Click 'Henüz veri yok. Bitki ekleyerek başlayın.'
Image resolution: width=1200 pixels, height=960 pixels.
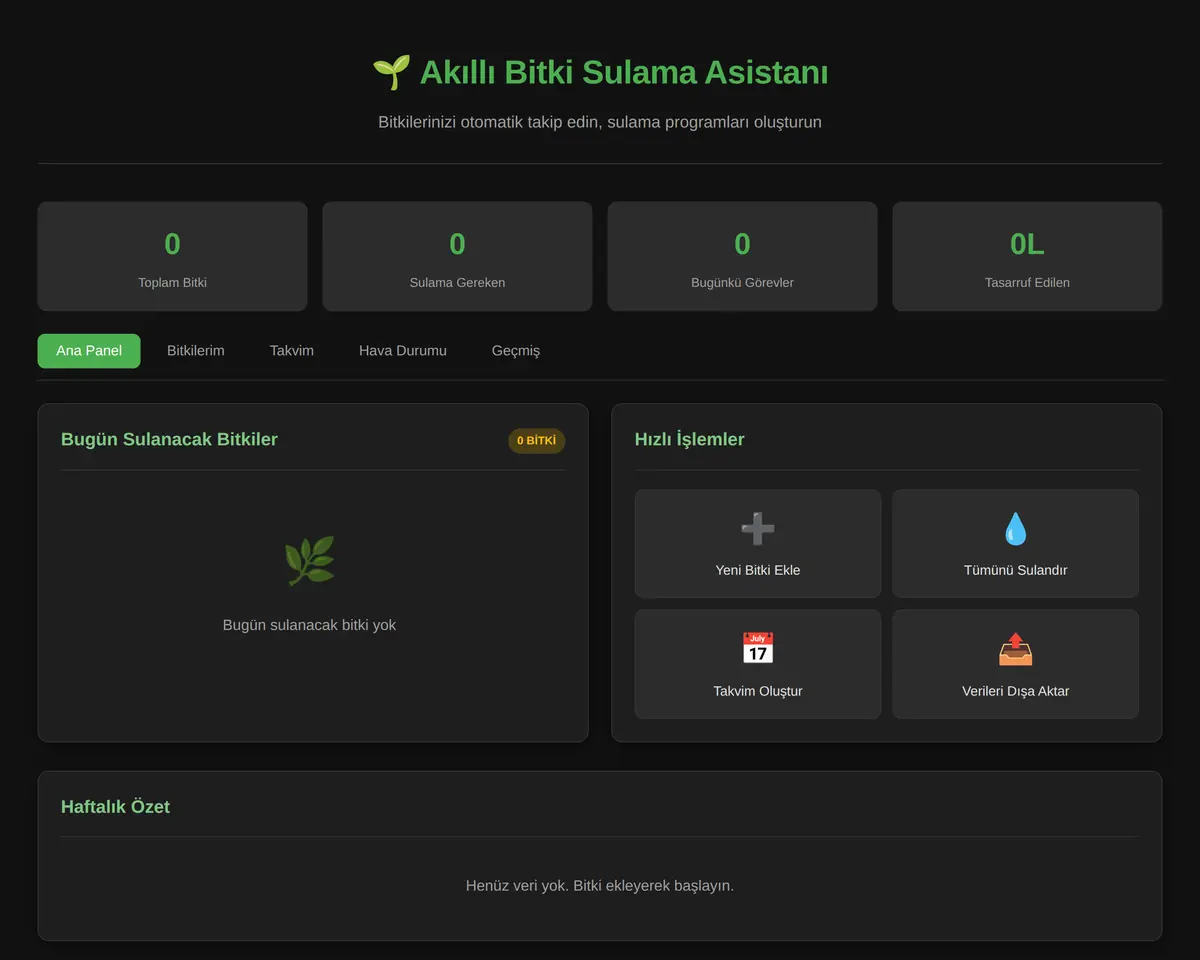coord(600,886)
